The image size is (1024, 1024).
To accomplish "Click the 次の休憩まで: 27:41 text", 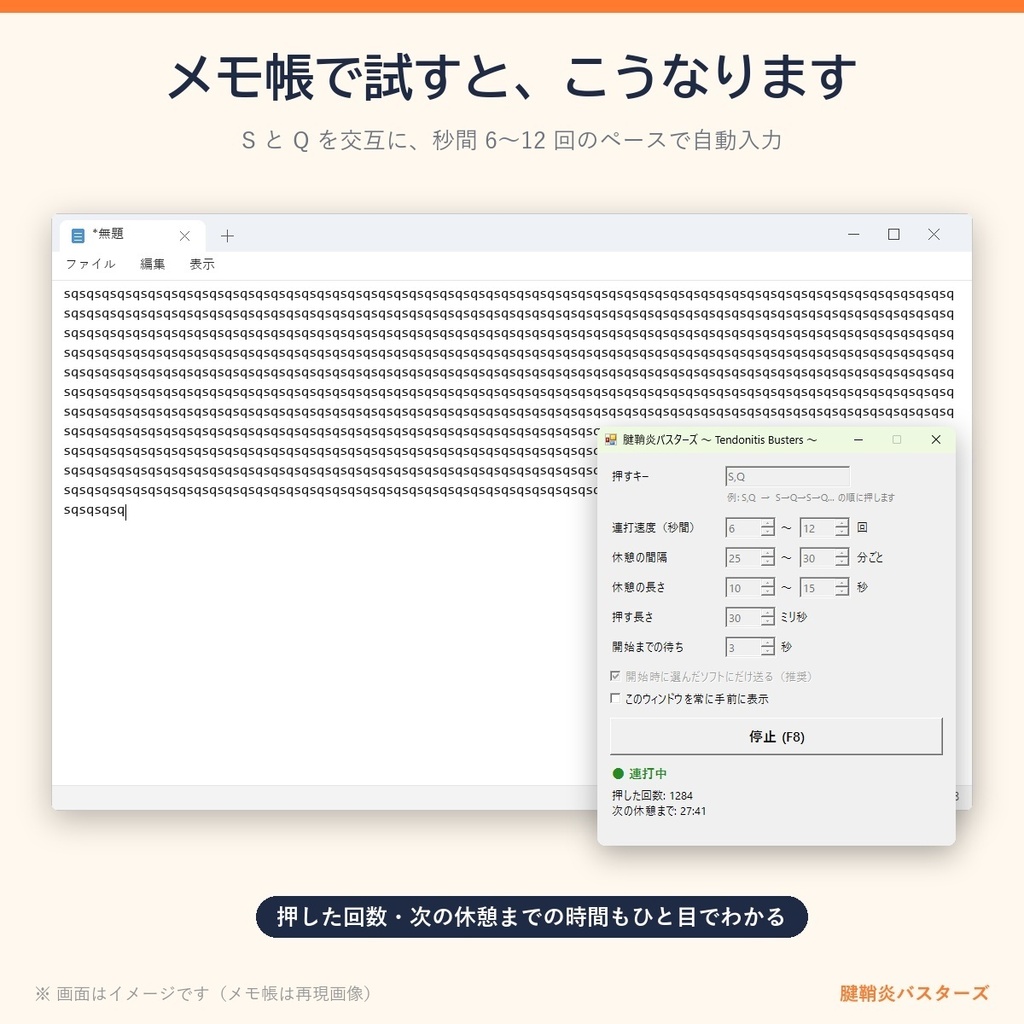I will (658, 811).
